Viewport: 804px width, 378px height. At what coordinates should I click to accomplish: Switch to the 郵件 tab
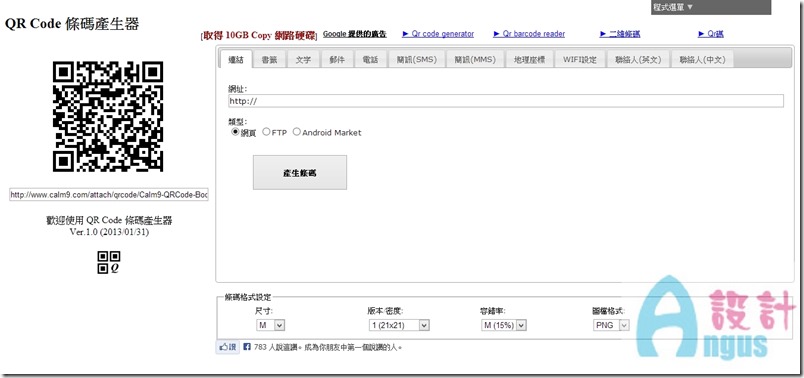(x=337, y=59)
